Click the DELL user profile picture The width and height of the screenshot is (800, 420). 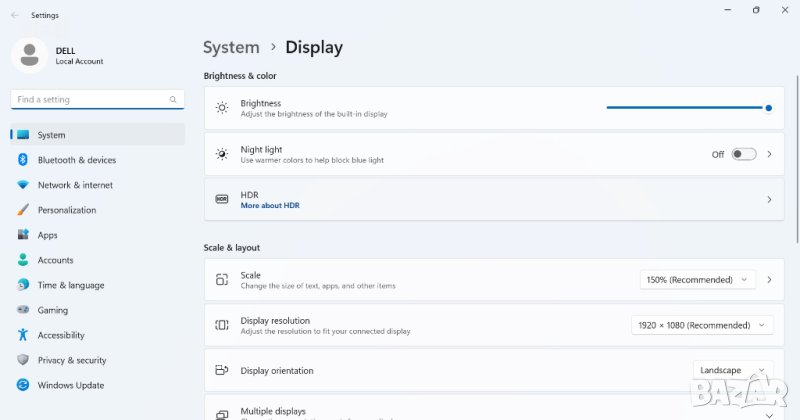[30, 55]
